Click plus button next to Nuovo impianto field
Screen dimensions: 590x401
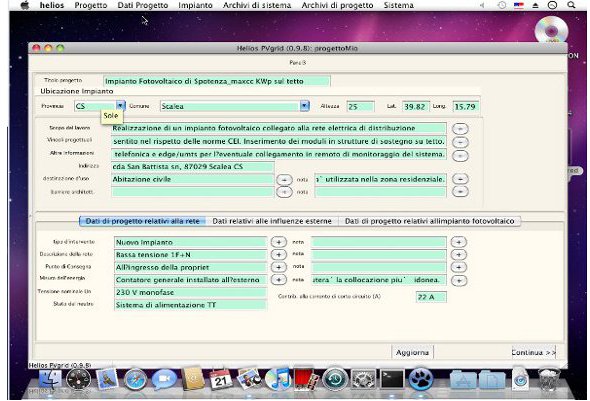click(278, 242)
